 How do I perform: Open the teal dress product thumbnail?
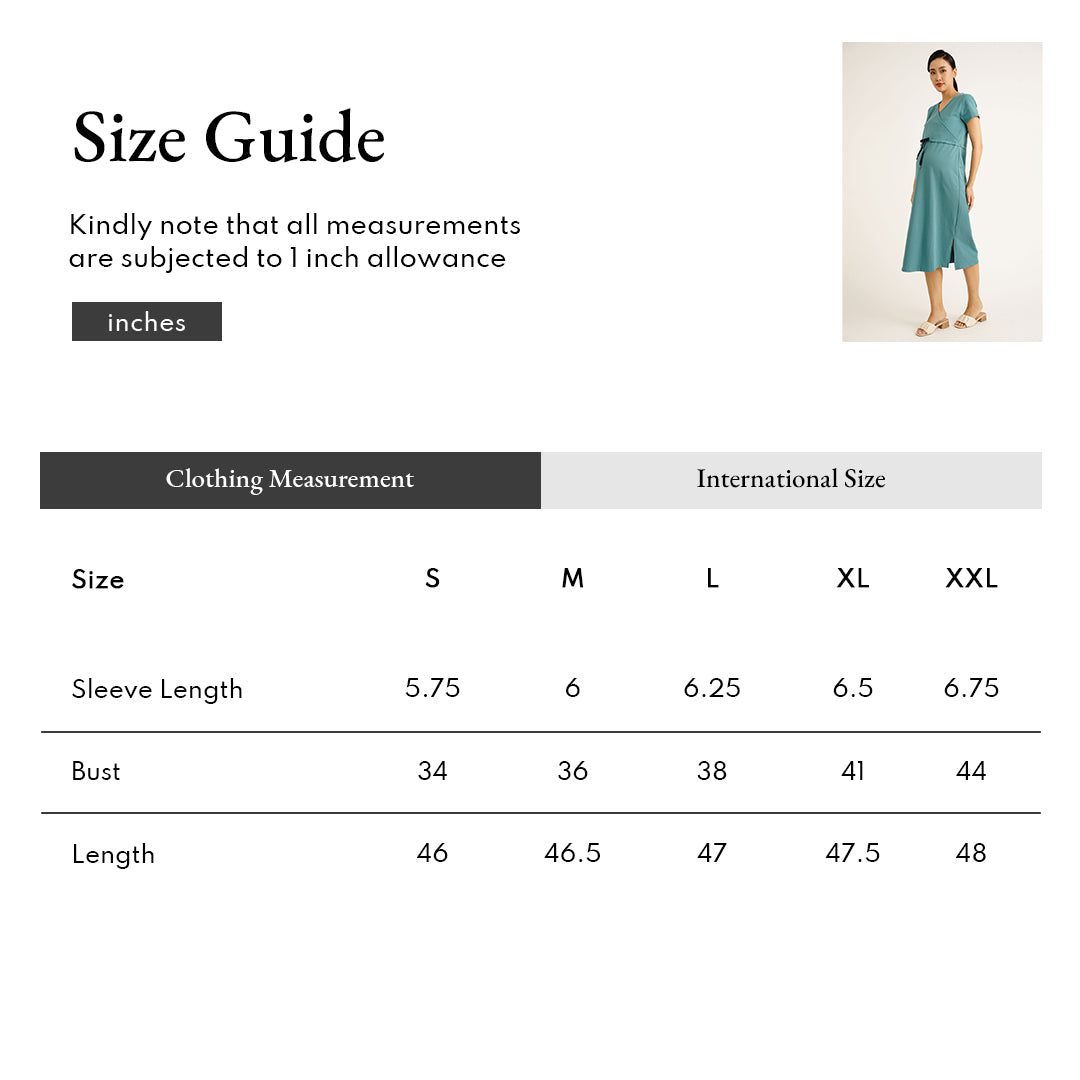(x=942, y=191)
